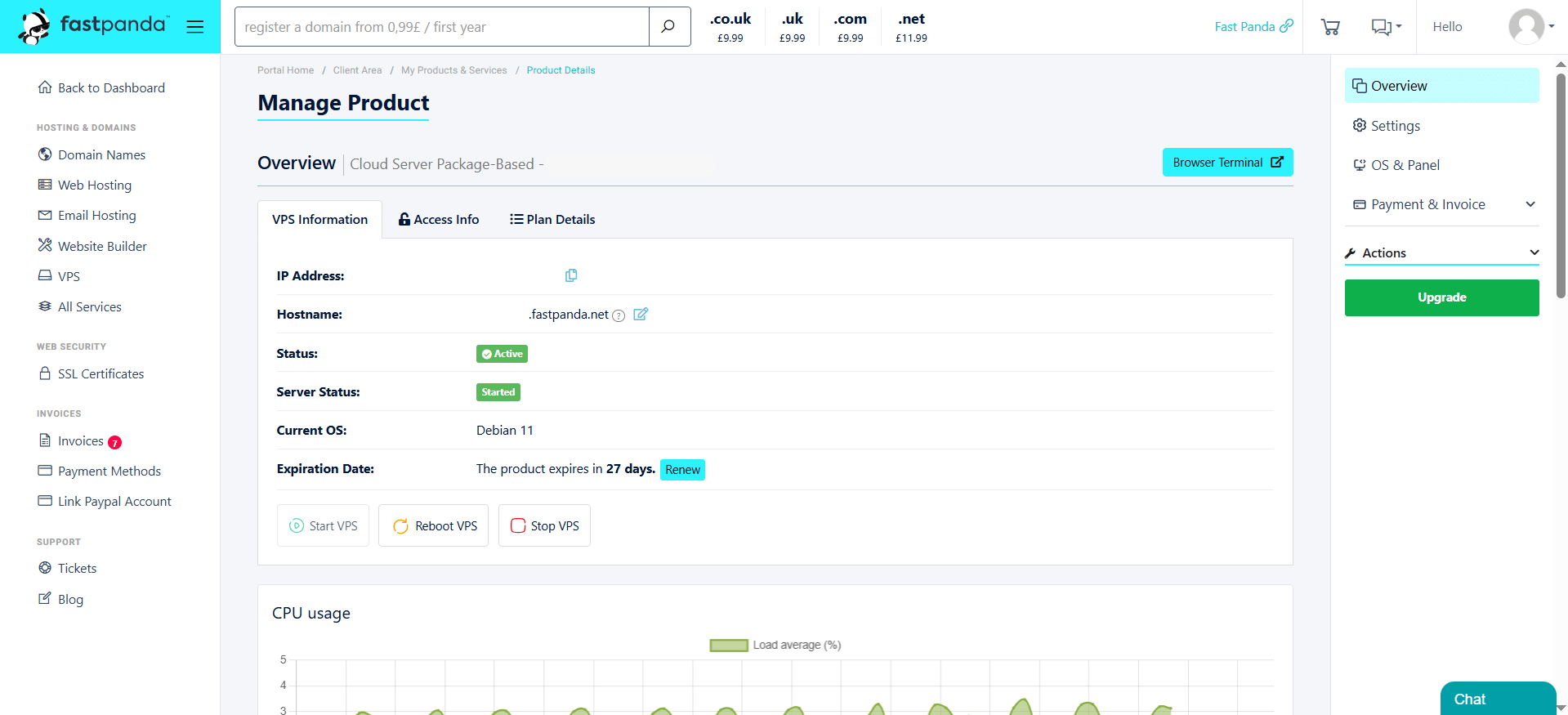Click the .uk £9.99 domain offer
Viewport: 1568px width, 715px height.
(x=792, y=27)
